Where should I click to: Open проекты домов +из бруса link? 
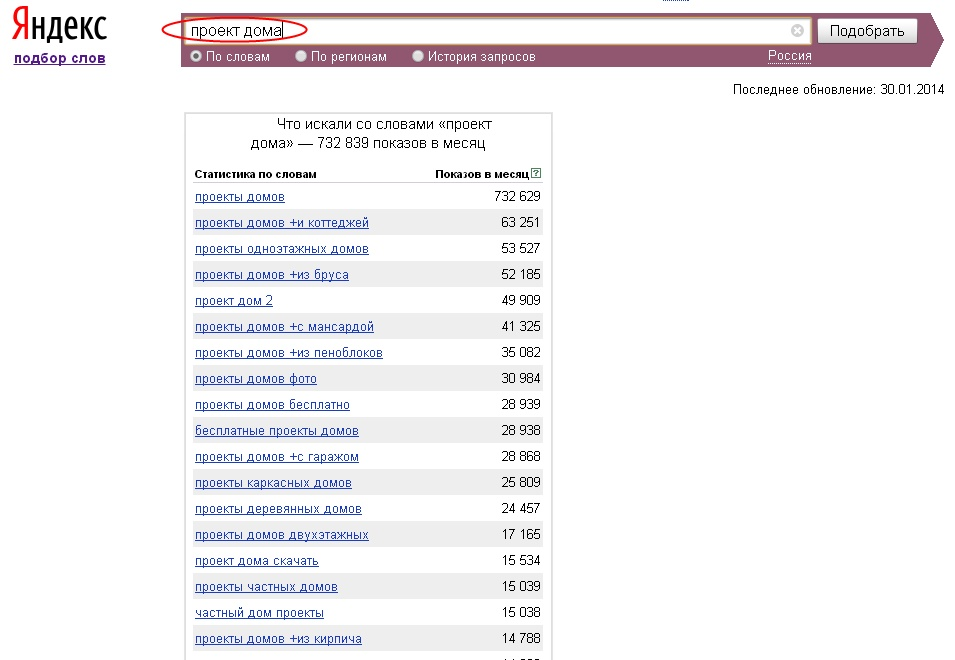tap(272, 275)
